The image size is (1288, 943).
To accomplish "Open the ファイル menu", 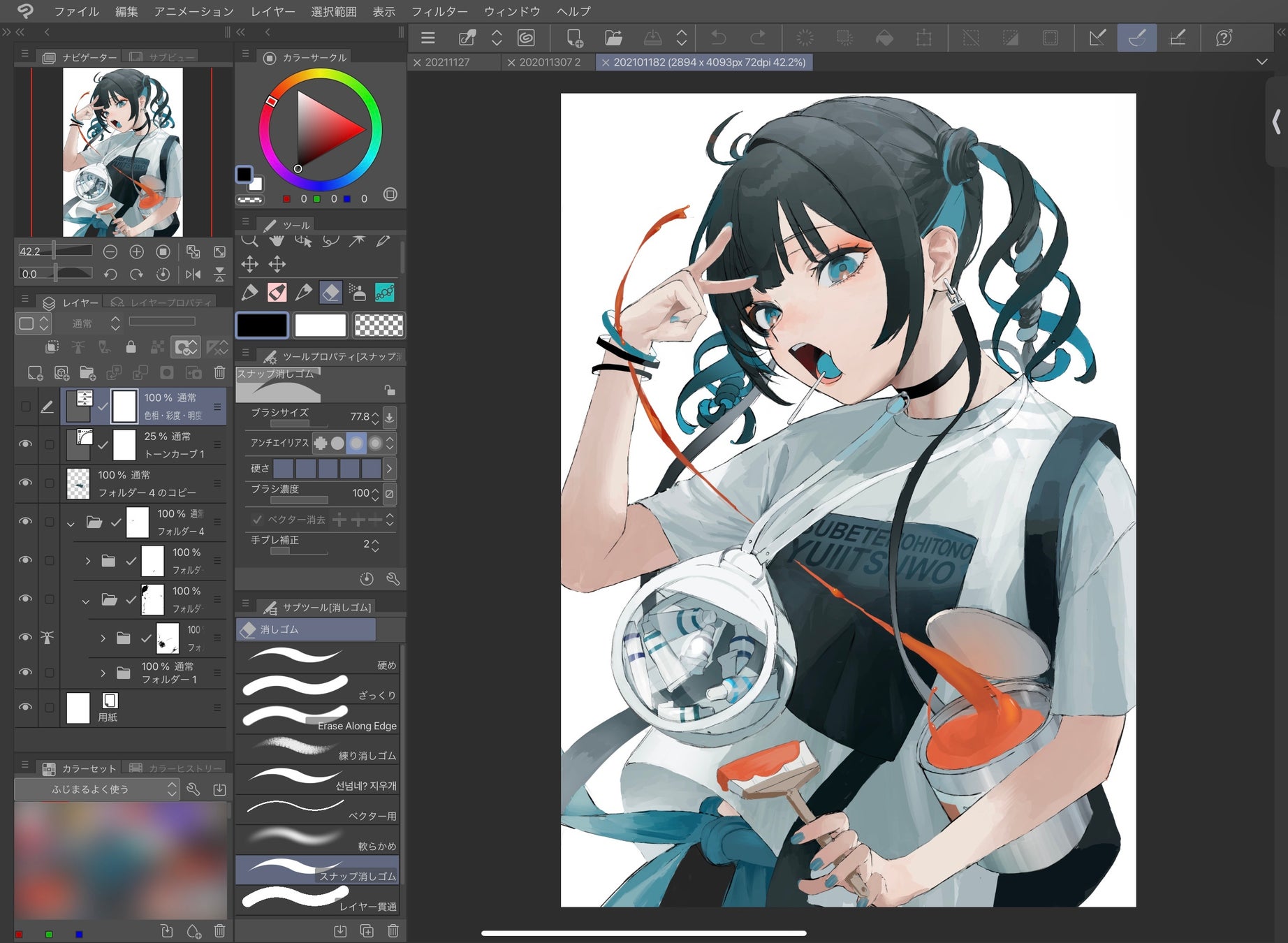I will (x=76, y=12).
